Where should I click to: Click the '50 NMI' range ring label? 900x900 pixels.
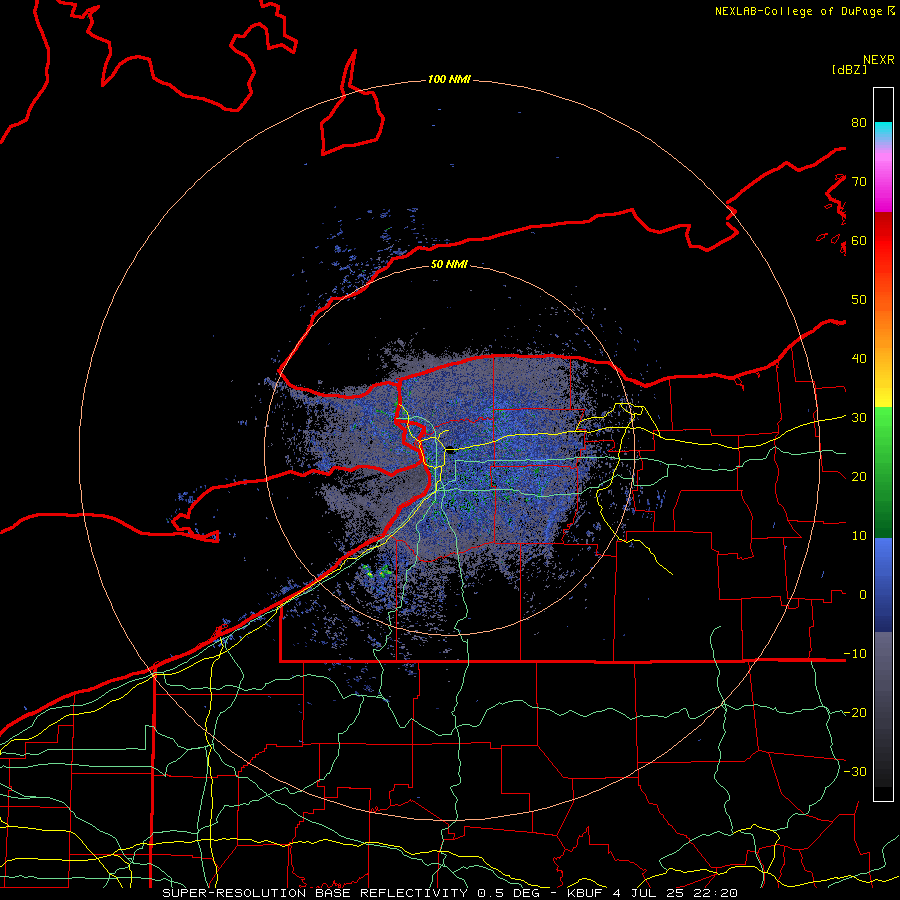coord(449,264)
